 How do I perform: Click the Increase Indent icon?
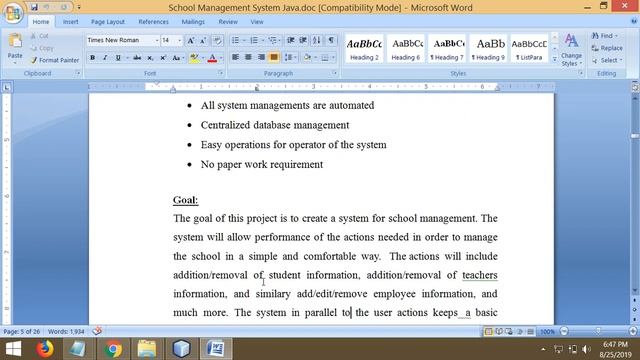(303, 40)
